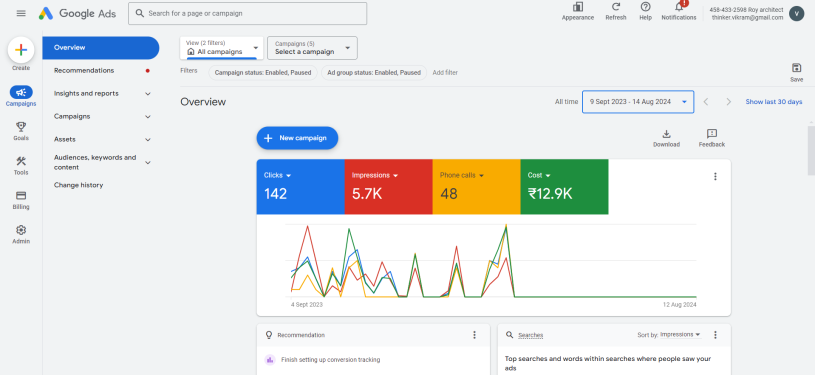The height and width of the screenshot is (375, 815).
Task: Change the Clicks metric dropdown
Action: 278,176
